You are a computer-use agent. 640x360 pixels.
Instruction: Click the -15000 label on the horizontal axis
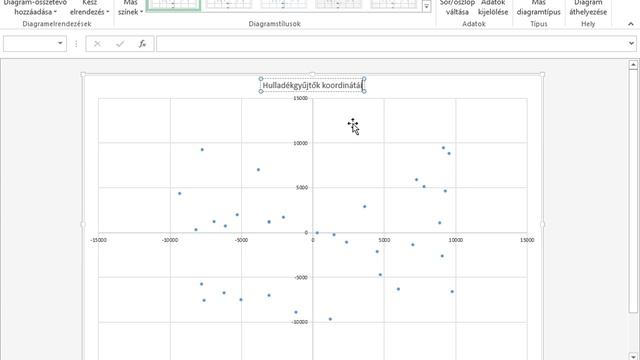click(x=98, y=240)
